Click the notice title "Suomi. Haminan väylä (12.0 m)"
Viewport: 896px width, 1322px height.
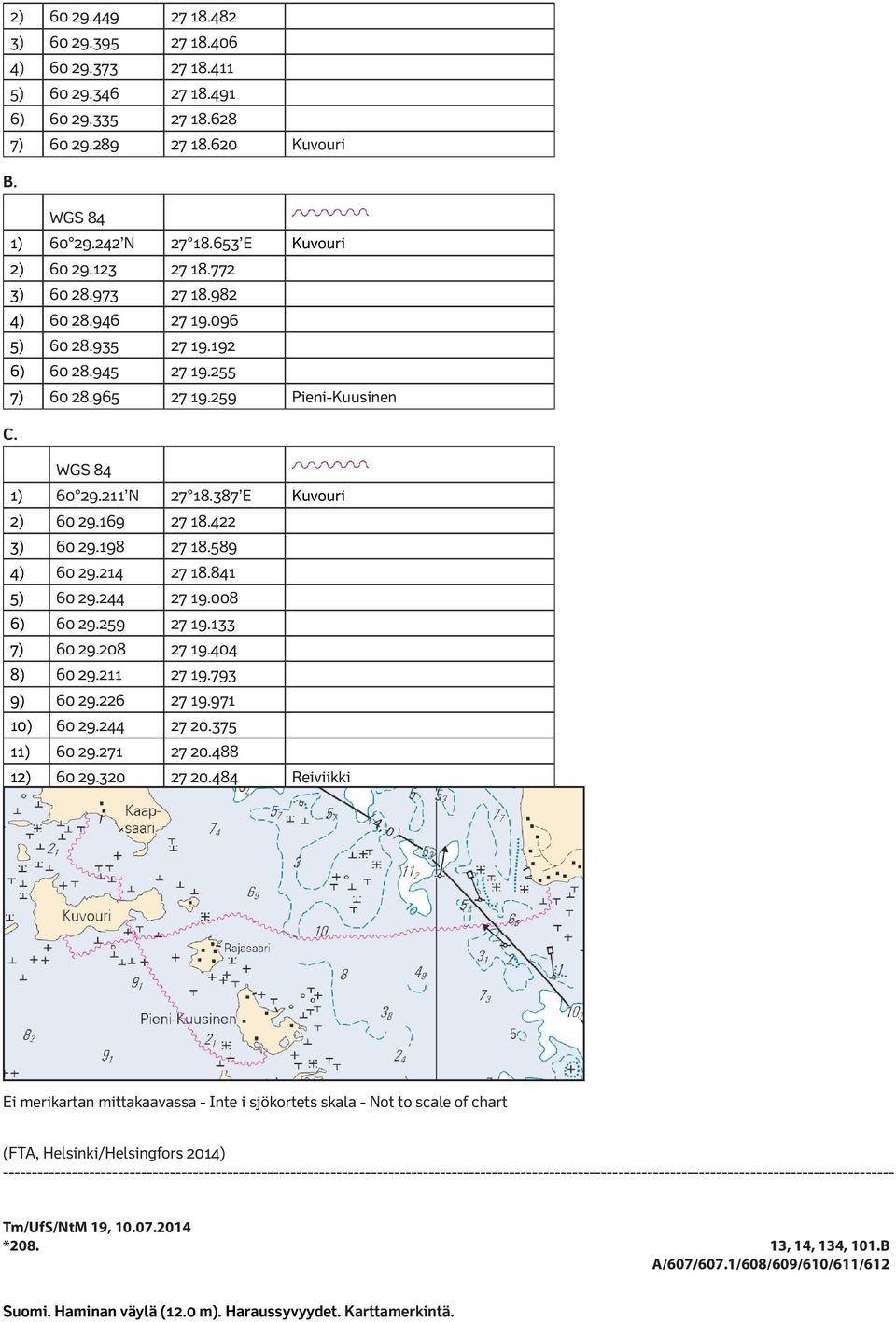point(112,1311)
